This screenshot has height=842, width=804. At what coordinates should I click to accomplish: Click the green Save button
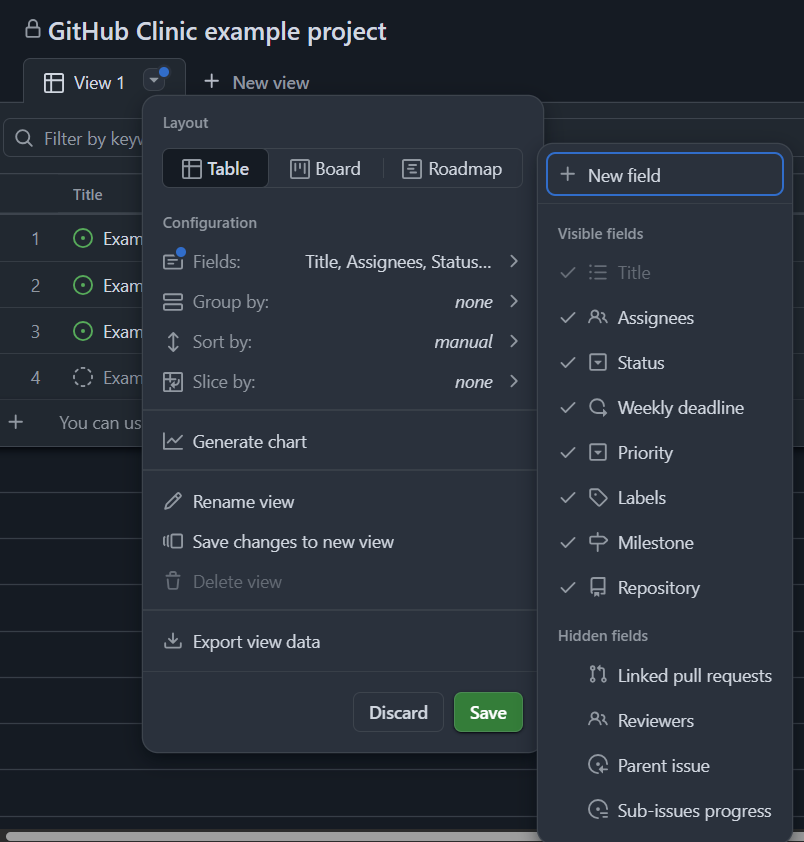(488, 712)
